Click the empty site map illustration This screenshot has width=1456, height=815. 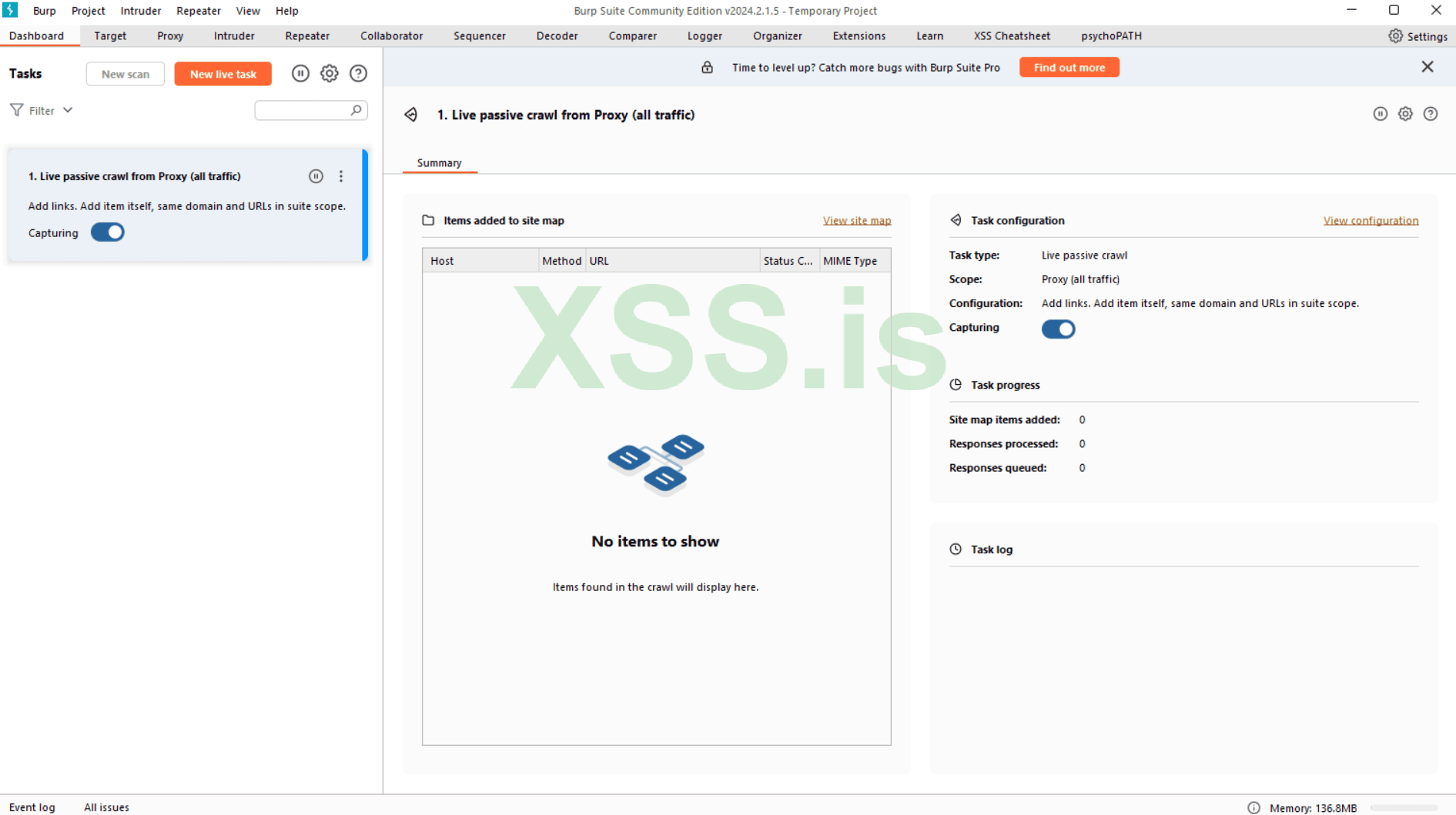point(656,464)
